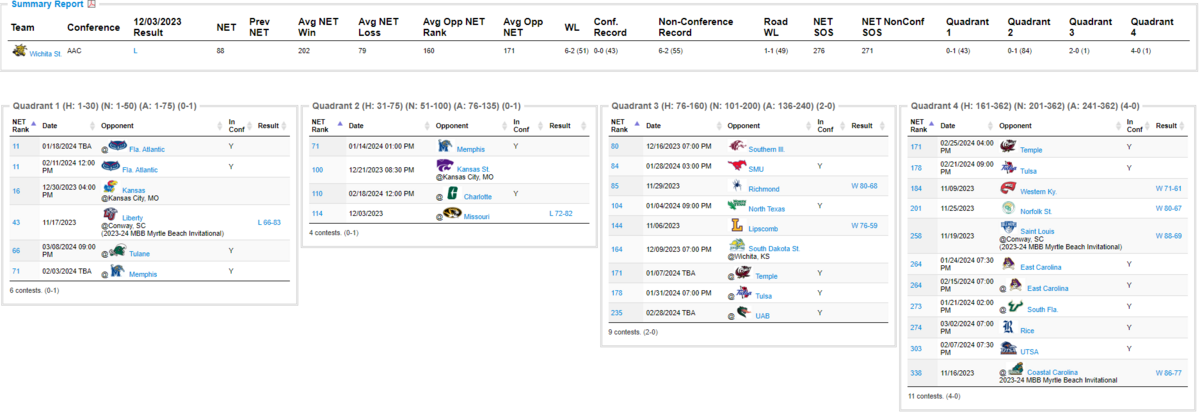Open the Temple link in Quadrant 3
The width and height of the screenshot is (1200, 412).
tap(766, 276)
